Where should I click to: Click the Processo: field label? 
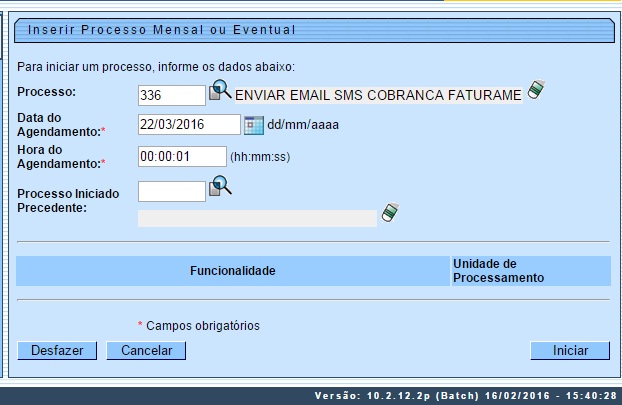tap(46, 92)
